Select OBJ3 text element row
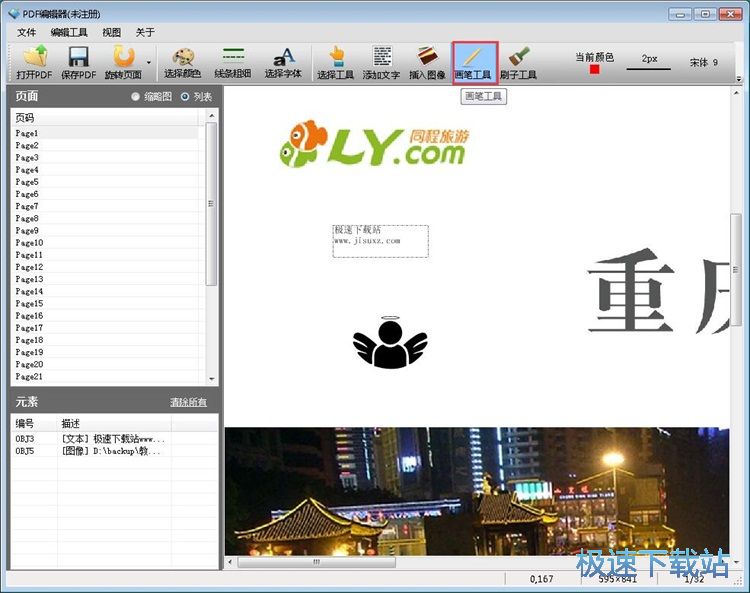 click(114, 439)
